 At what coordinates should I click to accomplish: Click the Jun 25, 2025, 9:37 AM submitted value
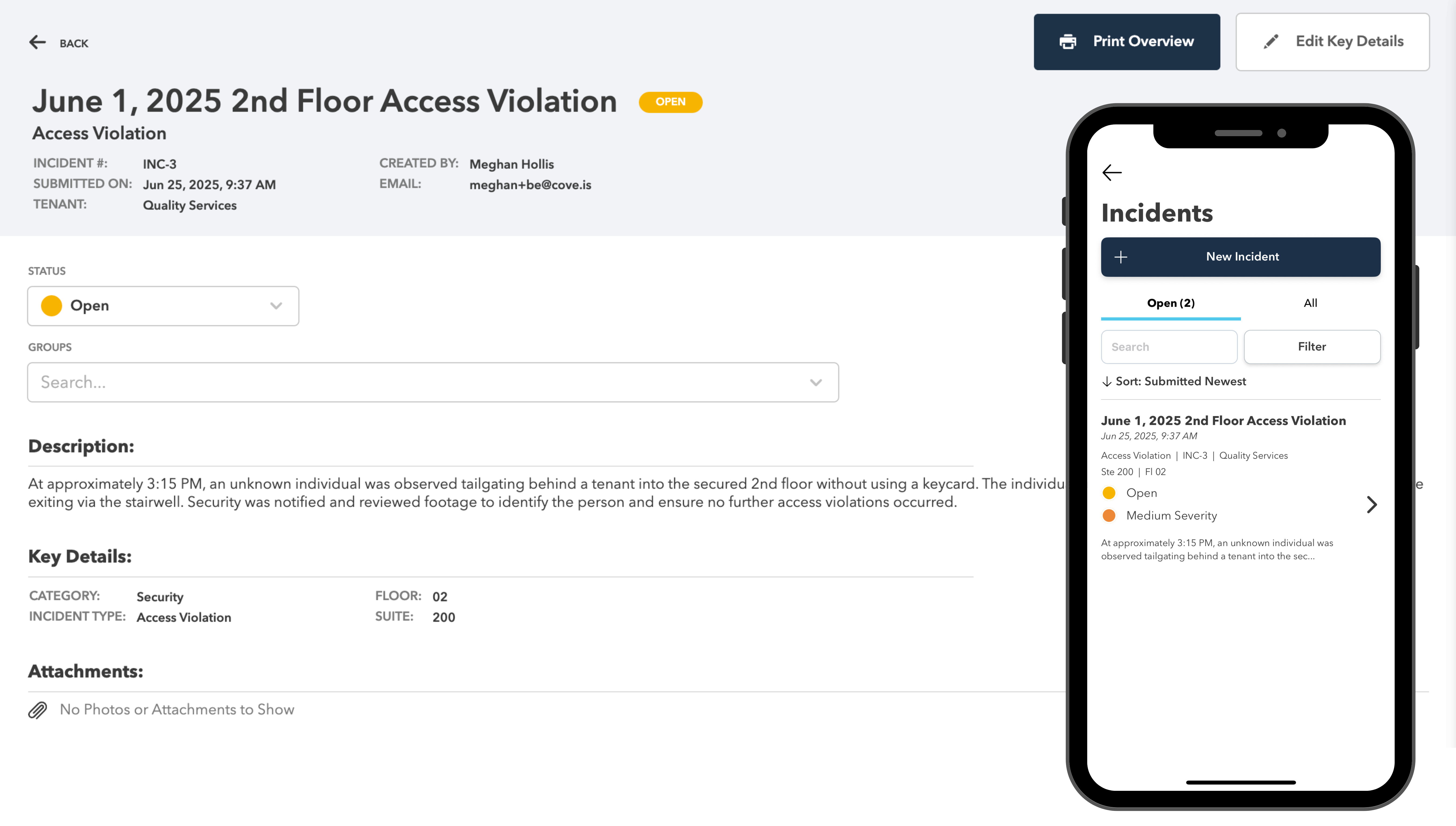(x=209, y=185)
